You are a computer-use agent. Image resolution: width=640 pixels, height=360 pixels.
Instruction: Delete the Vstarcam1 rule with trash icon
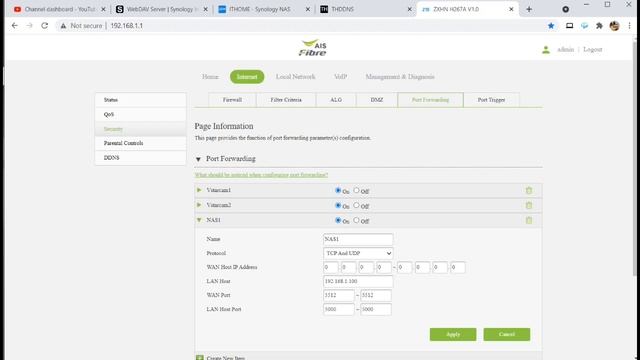pyautogui.click(x=529, y=191)
